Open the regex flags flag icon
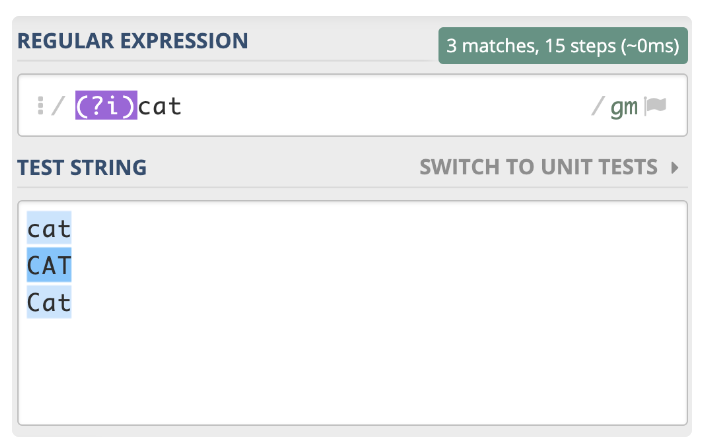Viewport: 703px width, 448px height. tap(656, 106)
